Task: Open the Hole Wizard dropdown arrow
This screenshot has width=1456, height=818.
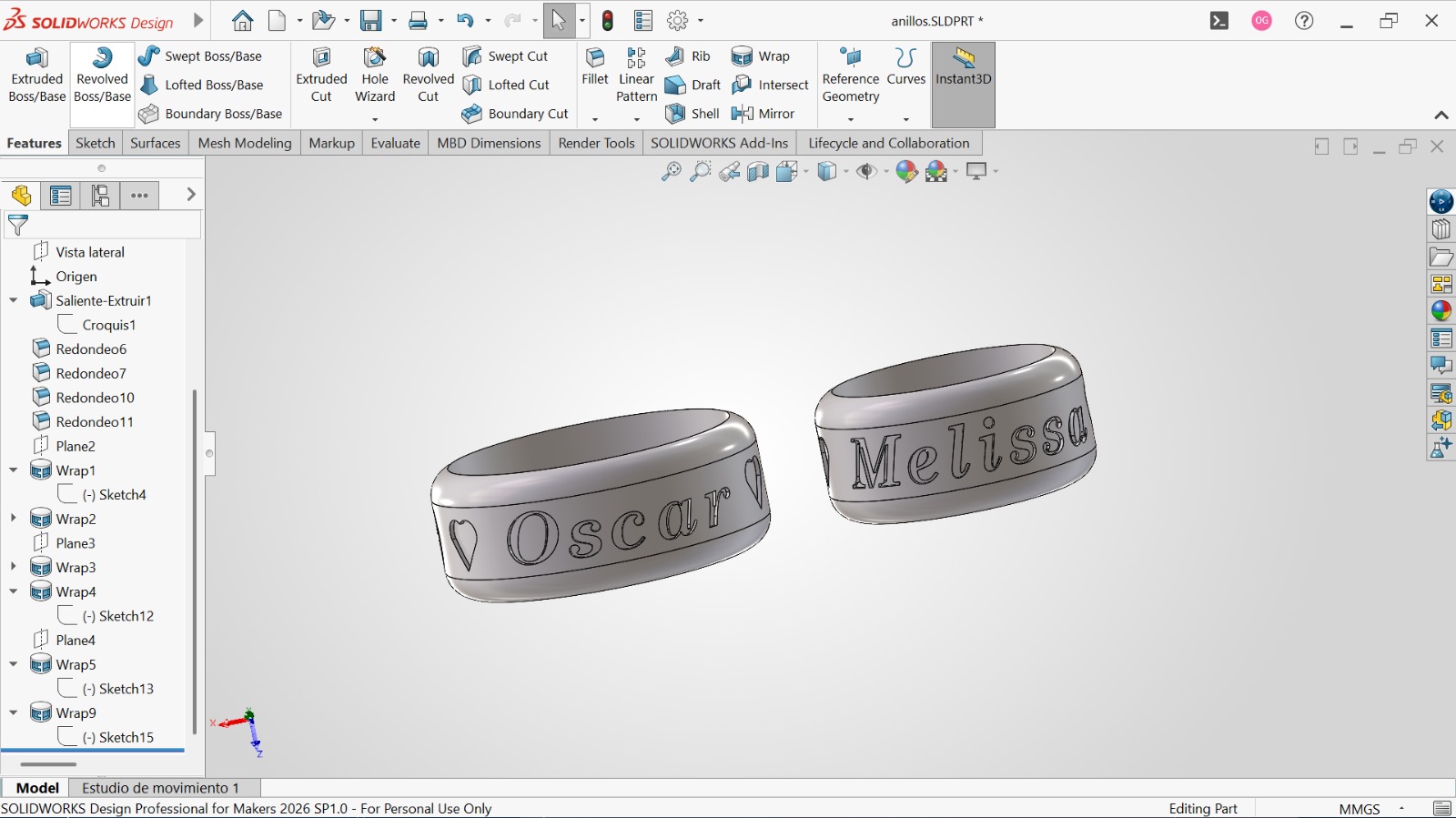Action: click(x=375, y=119)
